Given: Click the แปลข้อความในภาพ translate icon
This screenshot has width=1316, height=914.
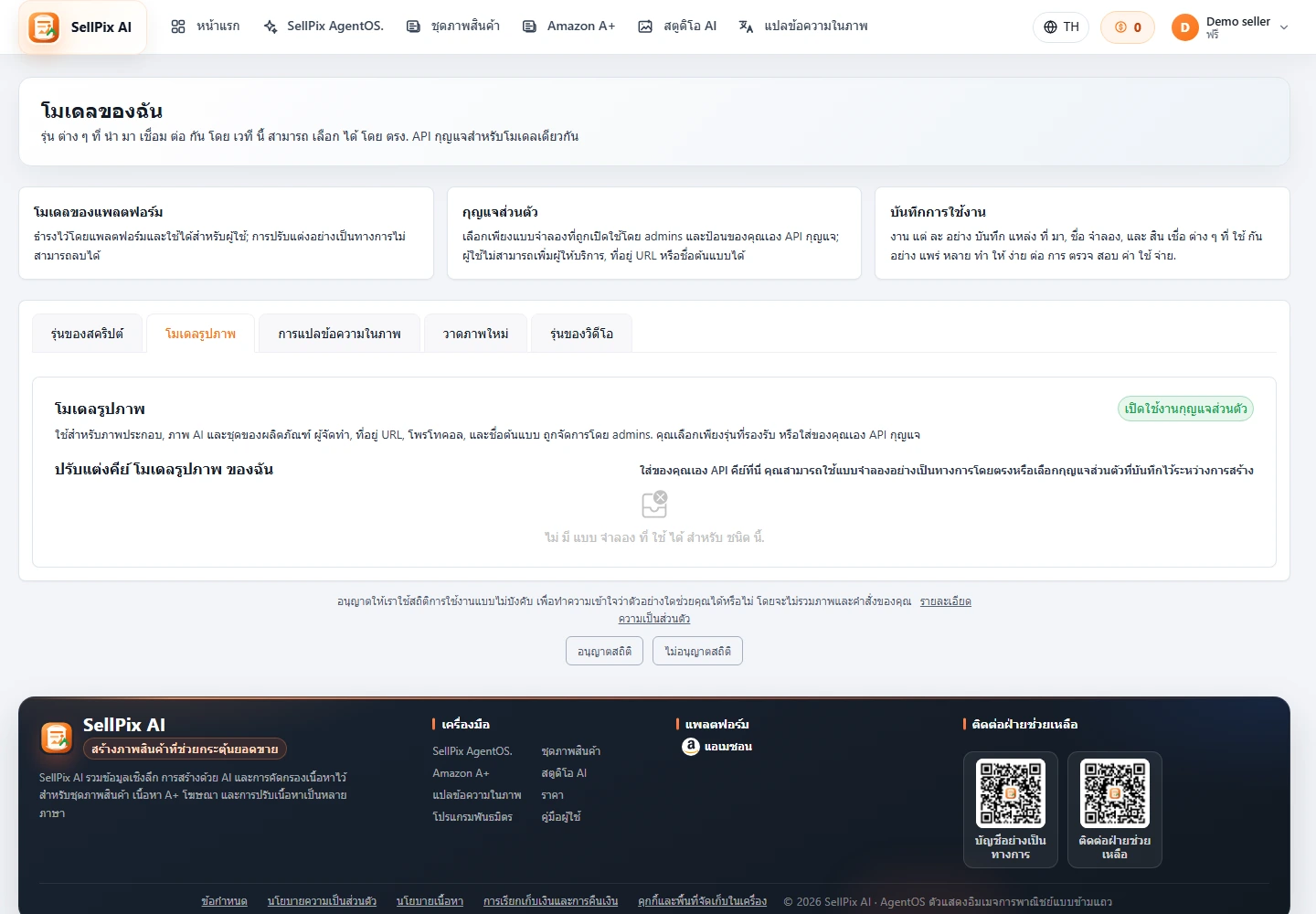Looking at the screenshot, I should coord(746,27).
